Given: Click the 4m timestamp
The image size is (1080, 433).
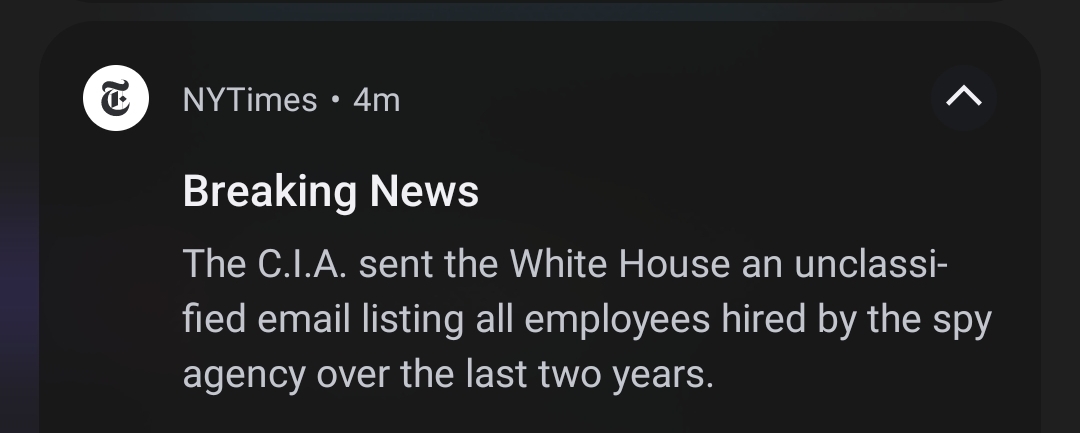Looking at the screenshot, I should pyautogui.click(x=376, y=101).
